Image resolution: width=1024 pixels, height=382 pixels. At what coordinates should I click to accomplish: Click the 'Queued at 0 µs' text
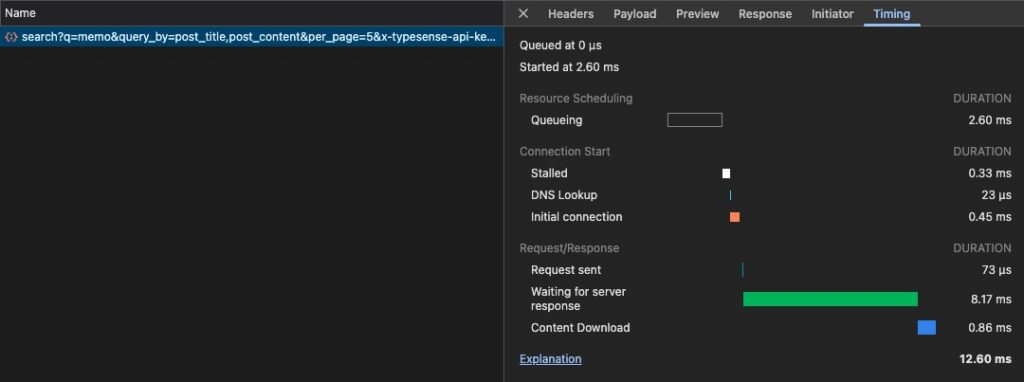pyautogui.click(x=560, y=46)
